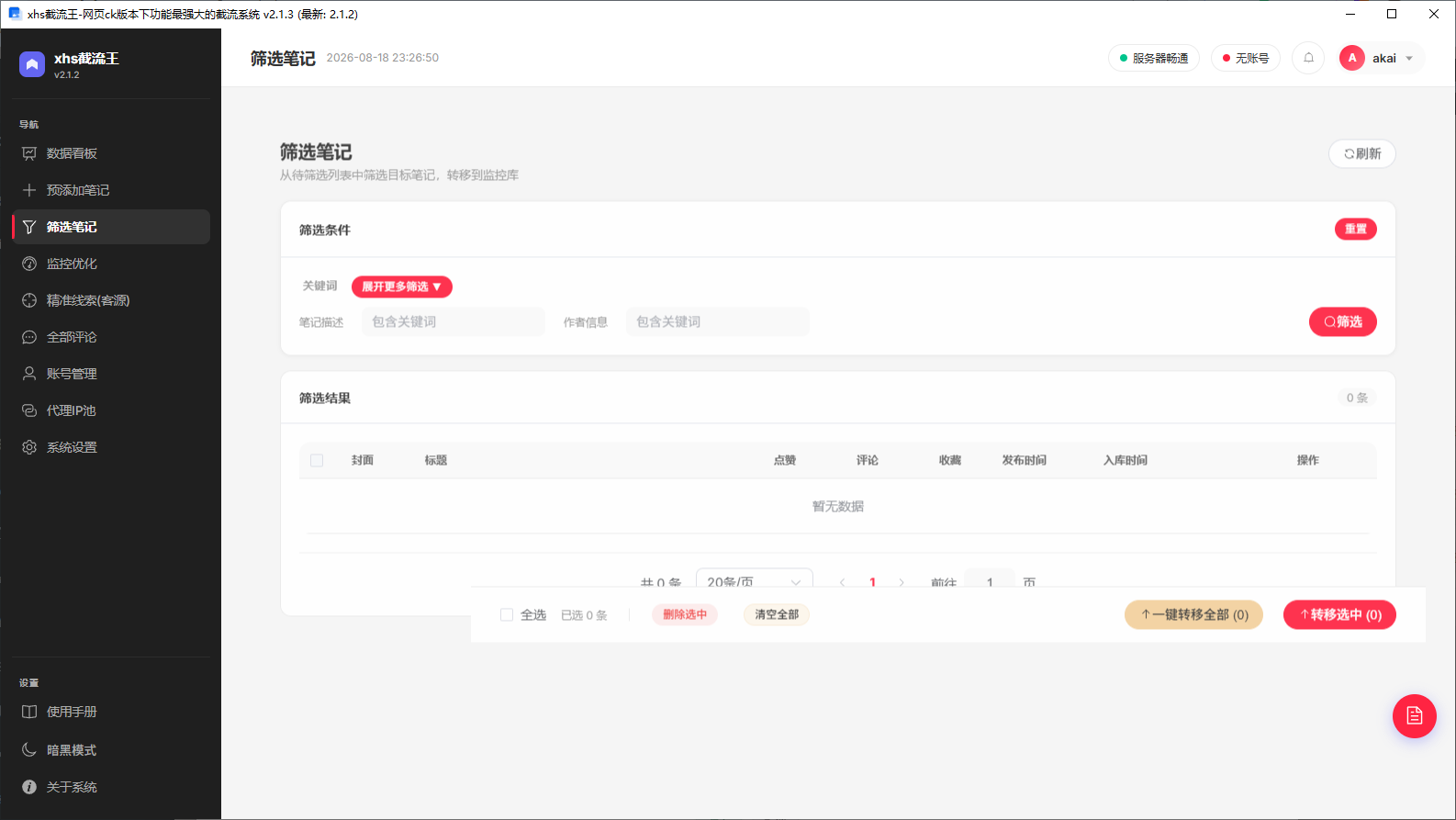The width and height of the screenshot is (1456, 820).
Task: Click the red 筛选 filter button
Action: 1343,321
